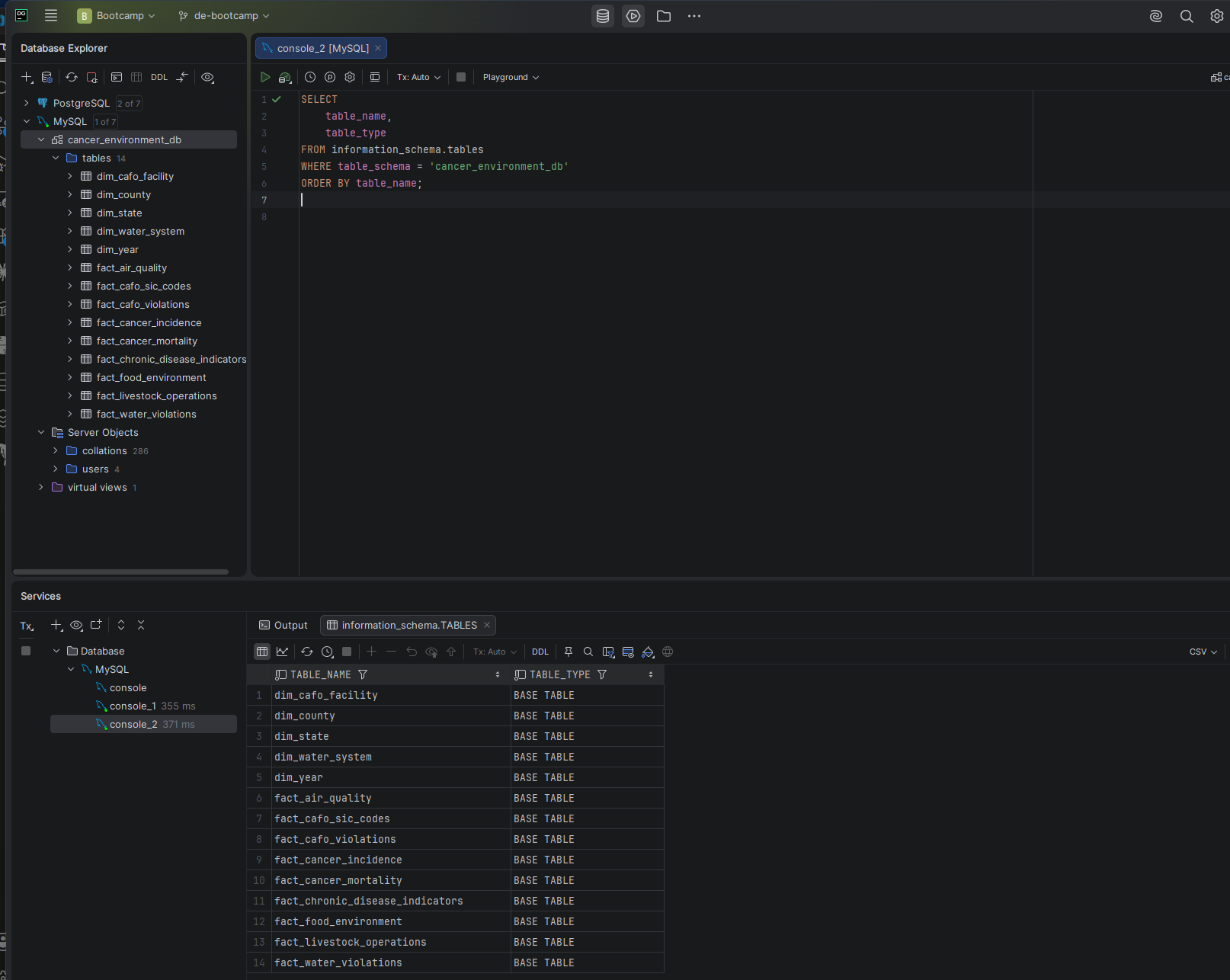The width and height of the screenshot is (1230, 980).
Task: Pin the results tab
Action: point(569,652)
